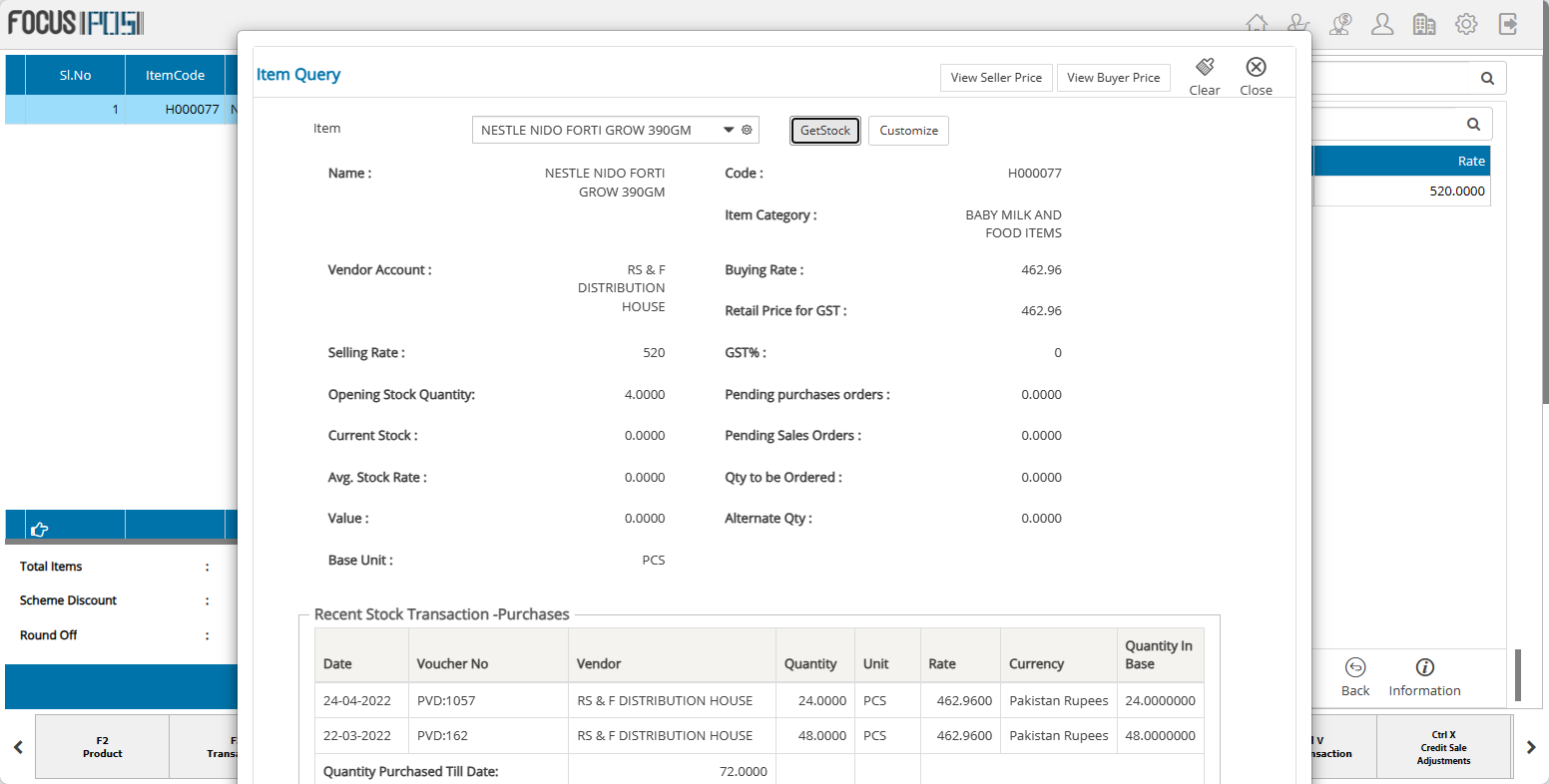Select the F2 Product function key
Image resolution: width=1549 pixels, height=784 pixels.
pos(102,747)
